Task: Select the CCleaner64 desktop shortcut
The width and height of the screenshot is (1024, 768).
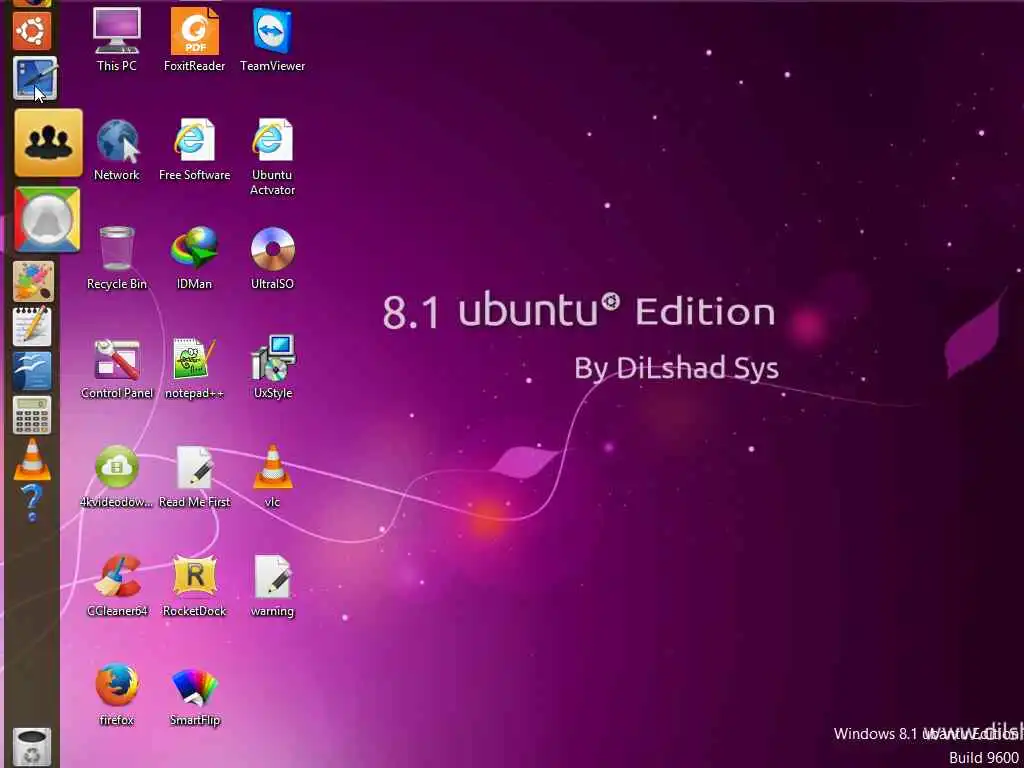Action: tap(118, 586)
